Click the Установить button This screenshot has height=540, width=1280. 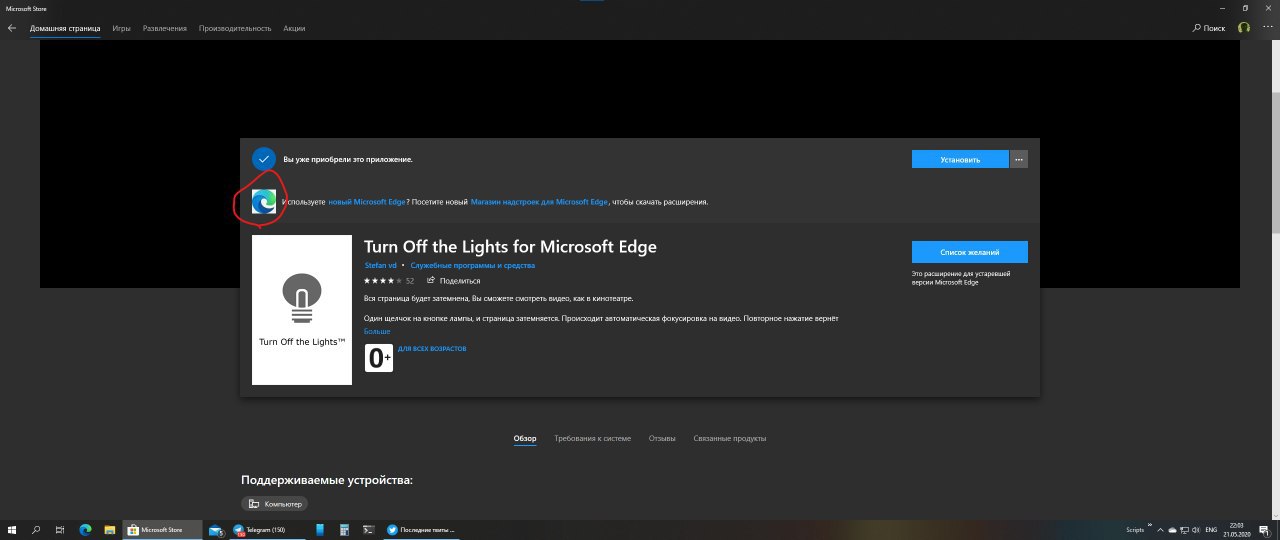(x=960, y=159)
